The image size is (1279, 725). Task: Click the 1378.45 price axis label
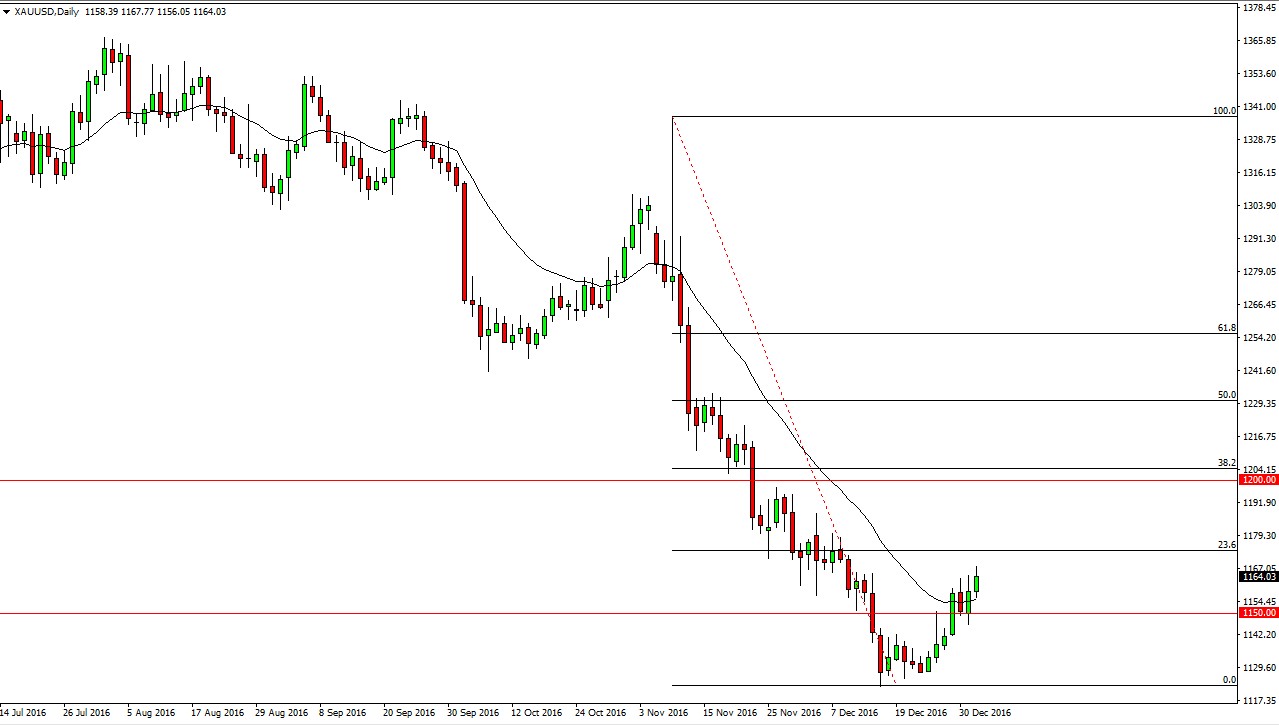point(1260,8)
